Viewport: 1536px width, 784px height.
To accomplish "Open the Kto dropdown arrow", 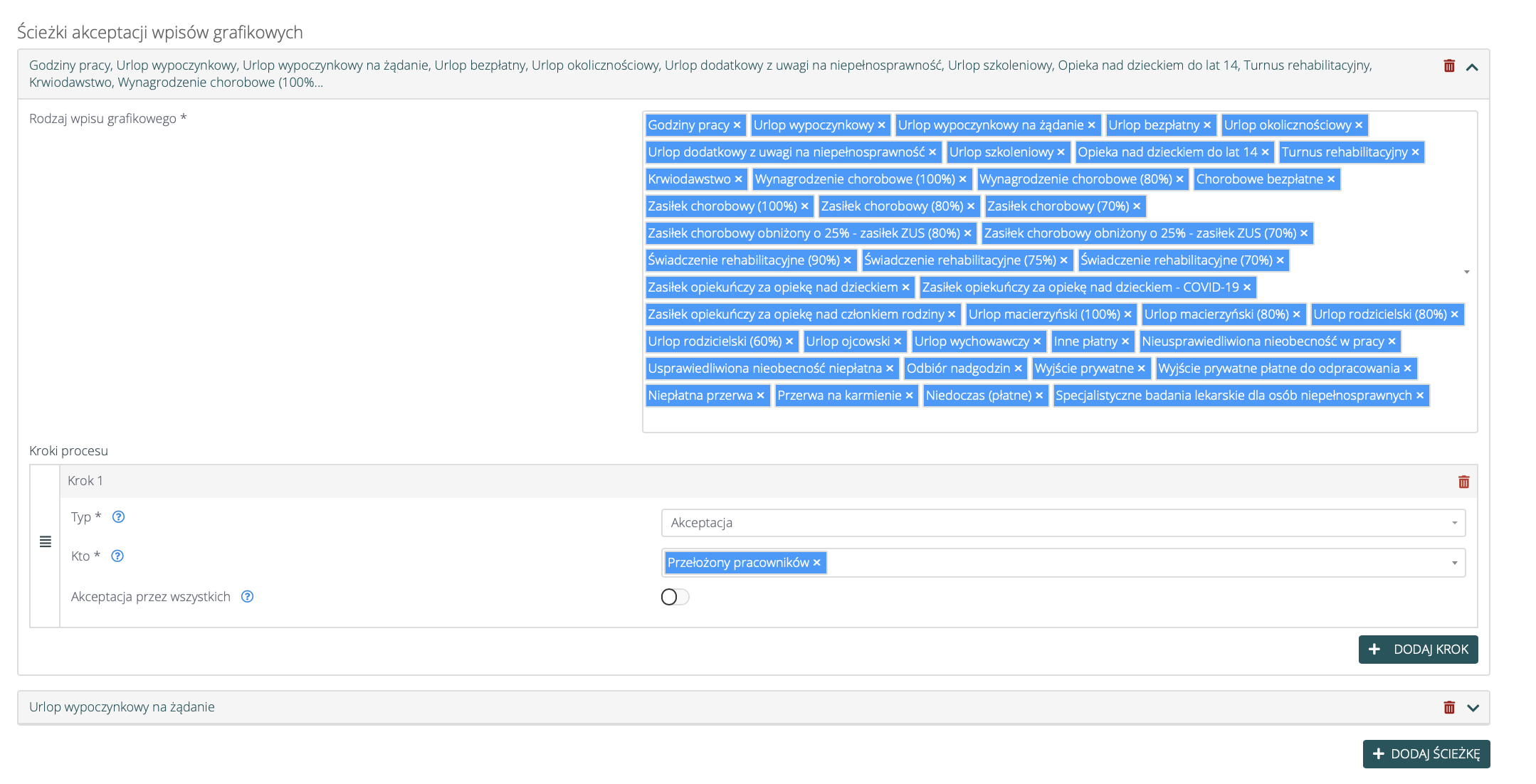I will pyautogui.click(x=1454, y=563).
